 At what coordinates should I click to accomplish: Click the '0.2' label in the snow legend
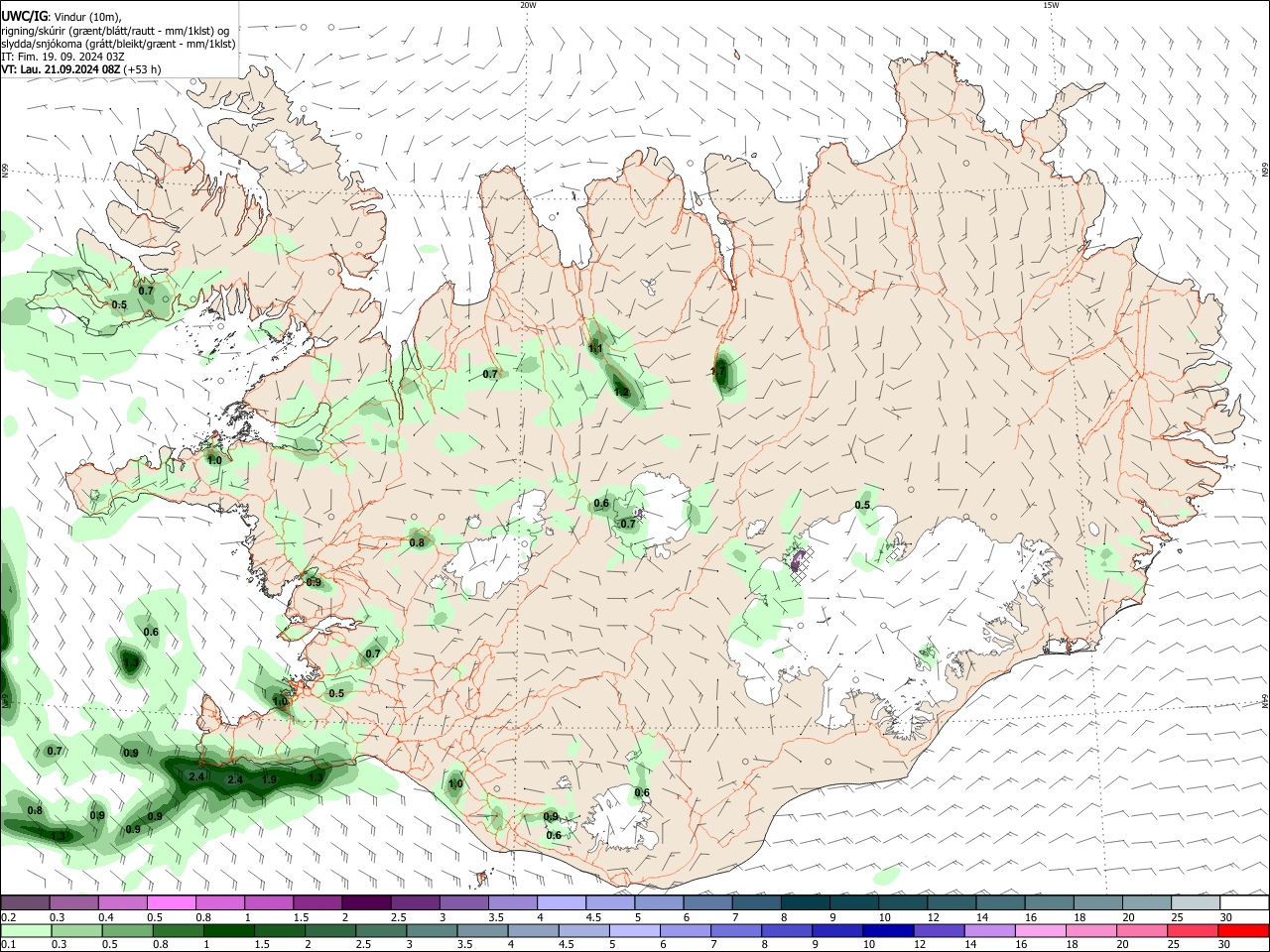pyautogui.click(x=8, y=917)
